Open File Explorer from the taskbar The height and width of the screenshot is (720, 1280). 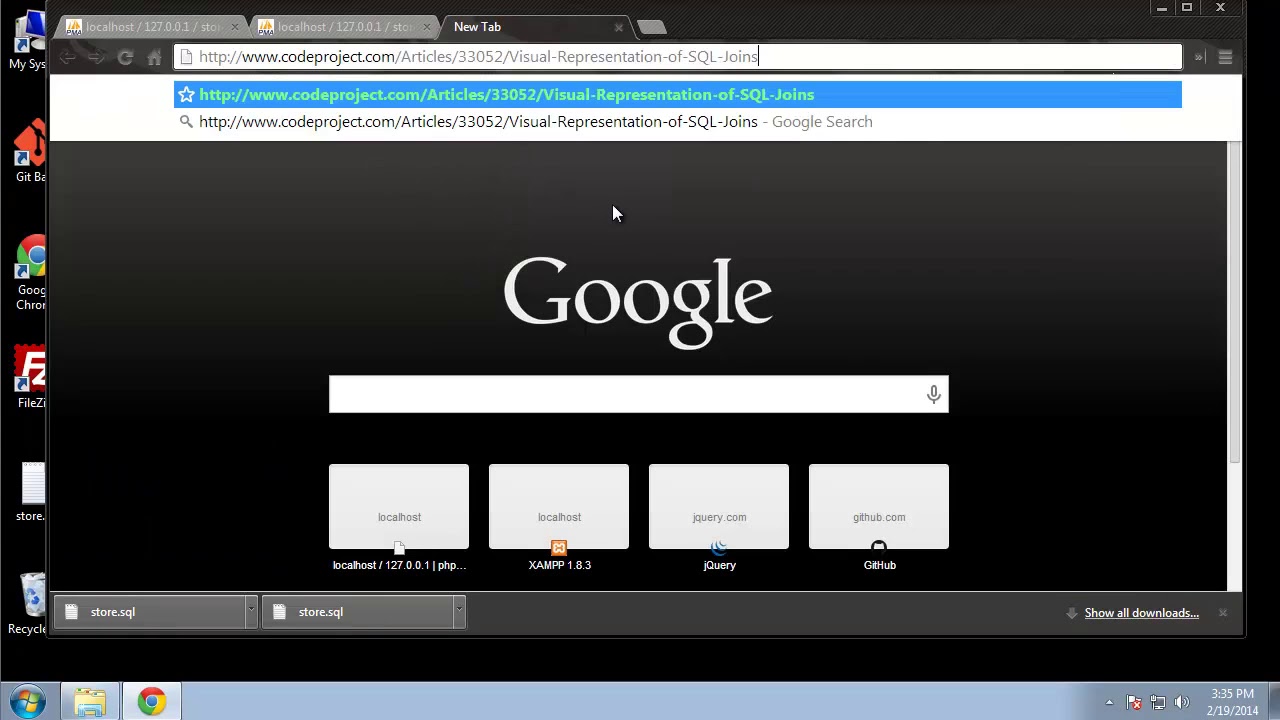point(90,702)
